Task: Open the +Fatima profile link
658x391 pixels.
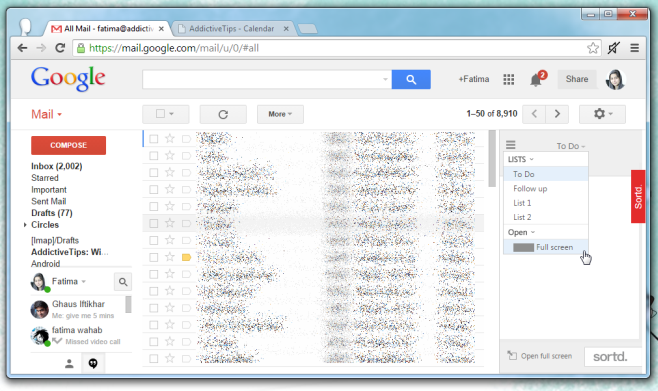Action: pos(473,79)
